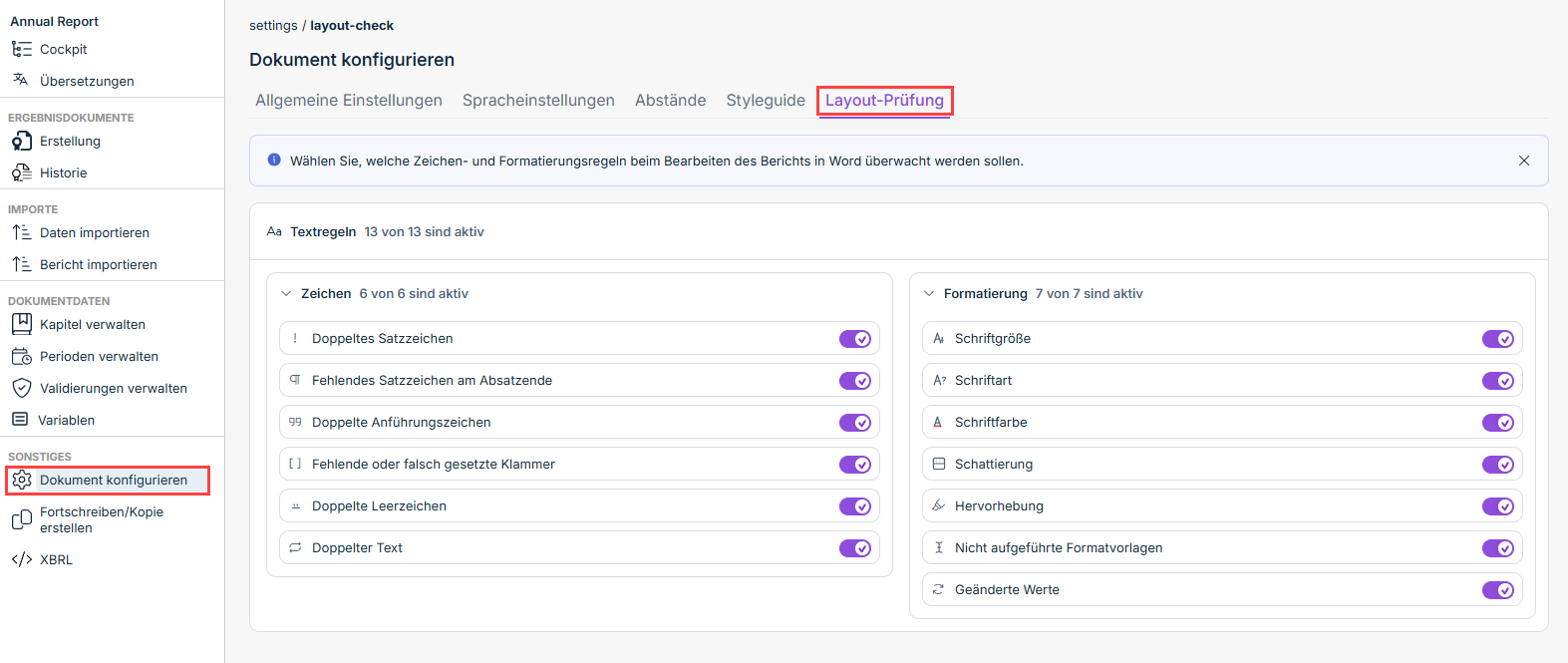Click the Variablen icon

click(x=20, y=420)
